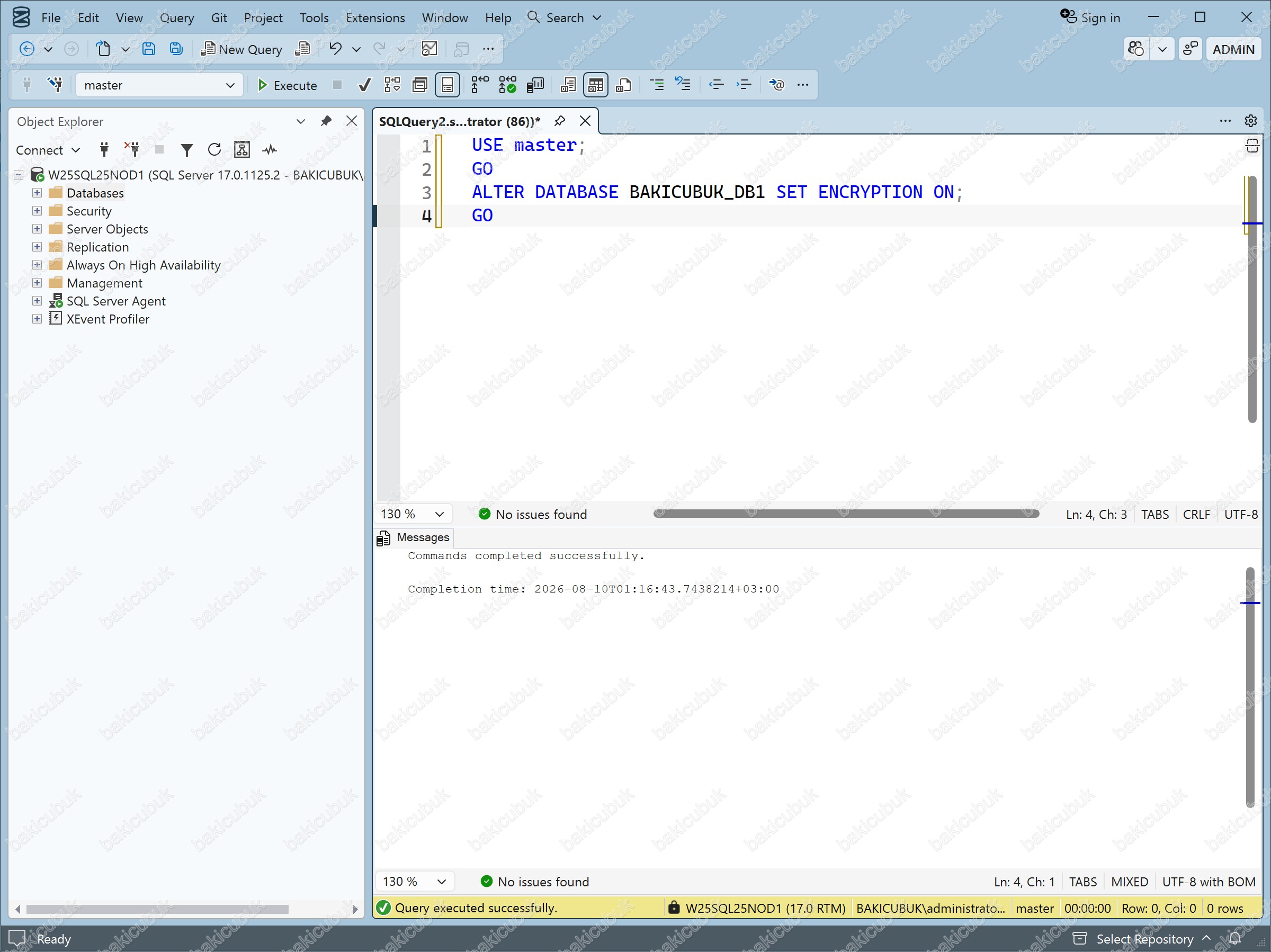Image resolution: width=1271 pixels, height=952 pixels.
Task: Open the File menu
Action: 50,18
